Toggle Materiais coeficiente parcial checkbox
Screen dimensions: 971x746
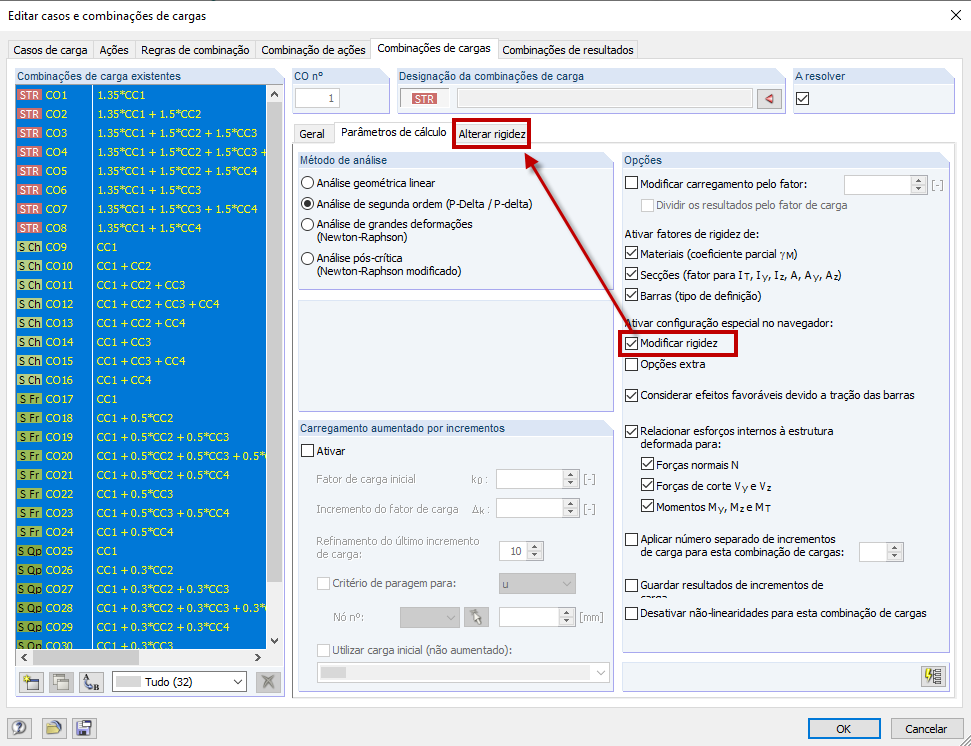(x=632, y=253)
